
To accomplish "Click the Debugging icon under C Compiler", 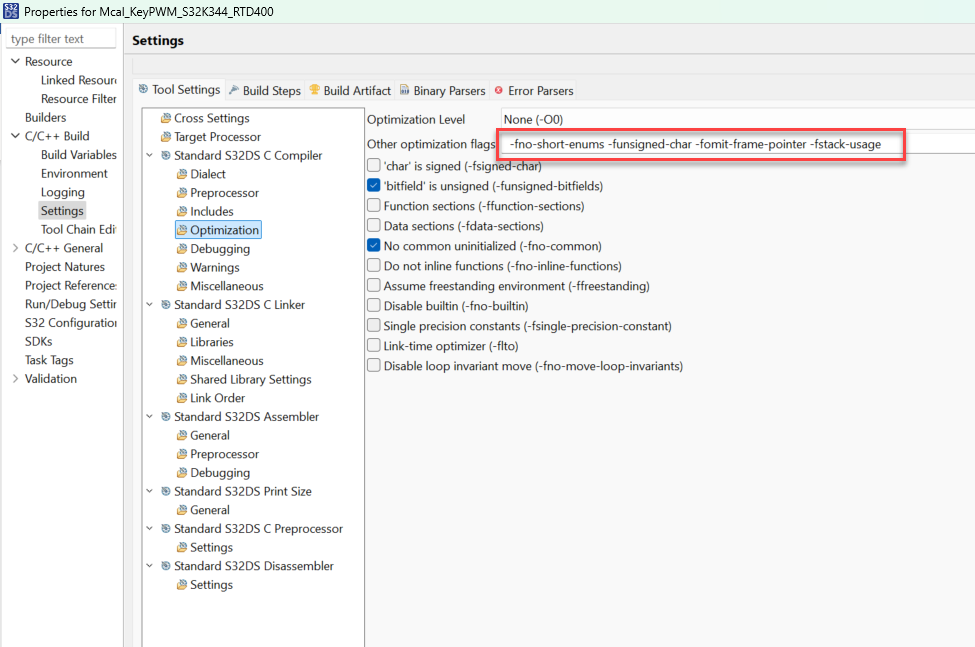I will pos(182,249).
